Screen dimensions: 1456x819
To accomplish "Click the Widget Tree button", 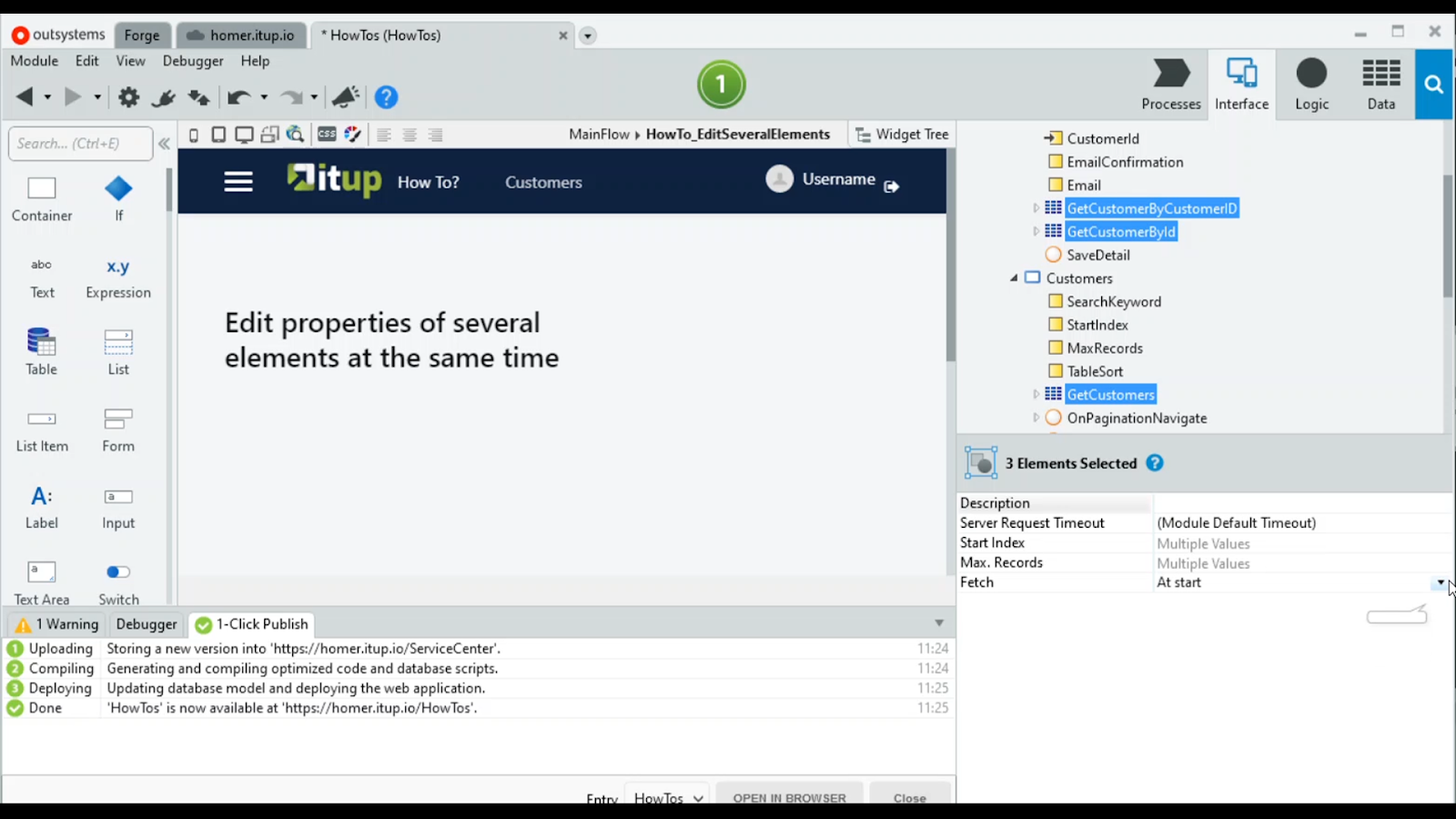I will coord(902,135).
